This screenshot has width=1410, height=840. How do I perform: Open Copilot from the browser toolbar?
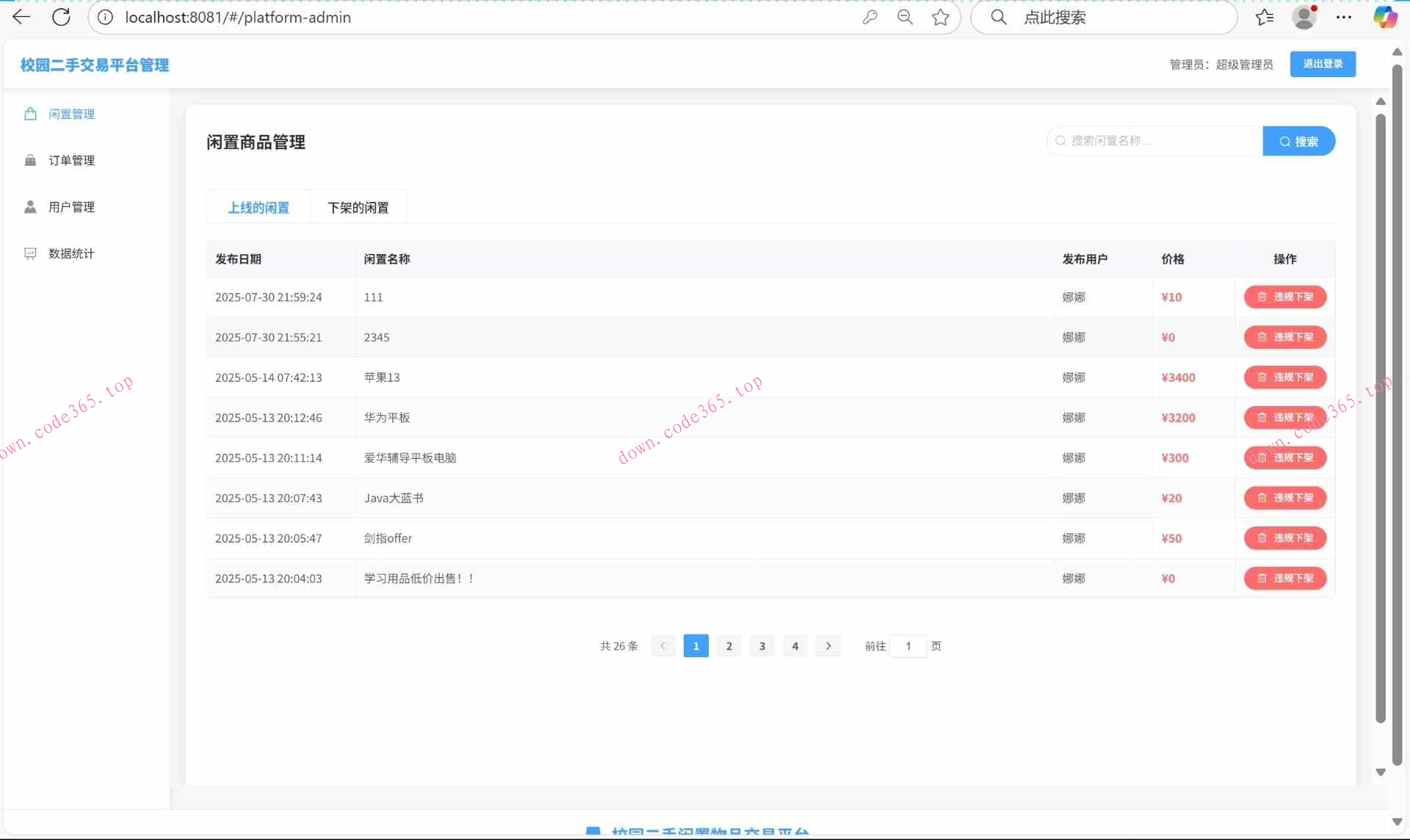point(1385,17)
